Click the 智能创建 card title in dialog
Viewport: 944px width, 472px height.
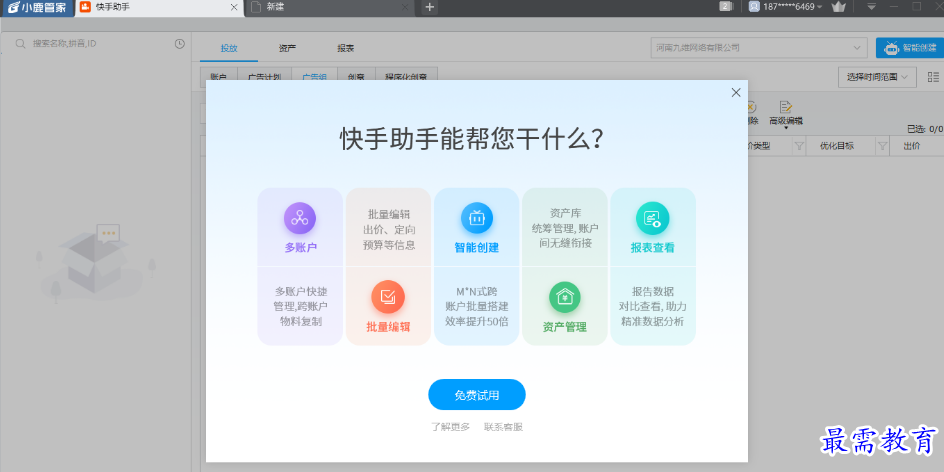tap(476, 247)
